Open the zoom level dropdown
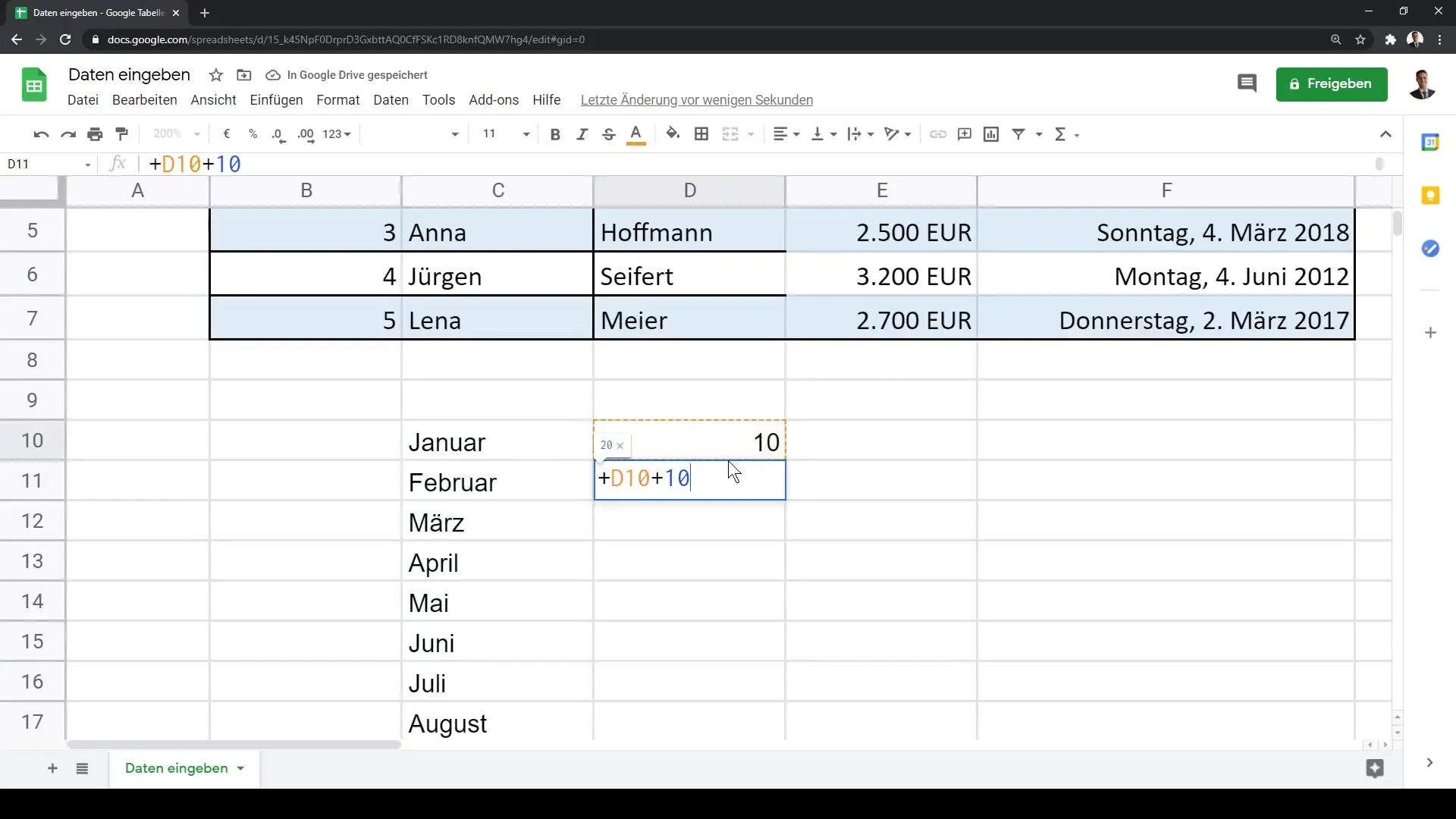The height and width of the screenshot is (819, 1456). coord(176,134)
